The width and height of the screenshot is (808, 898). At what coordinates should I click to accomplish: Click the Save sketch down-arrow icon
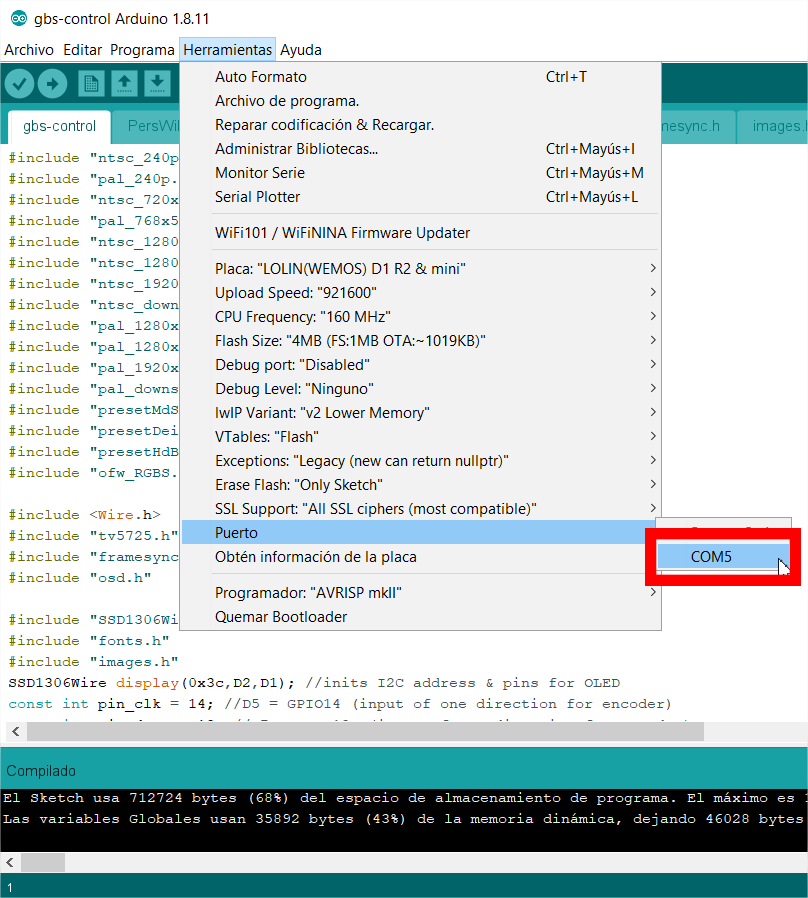[x=157, y=84]
